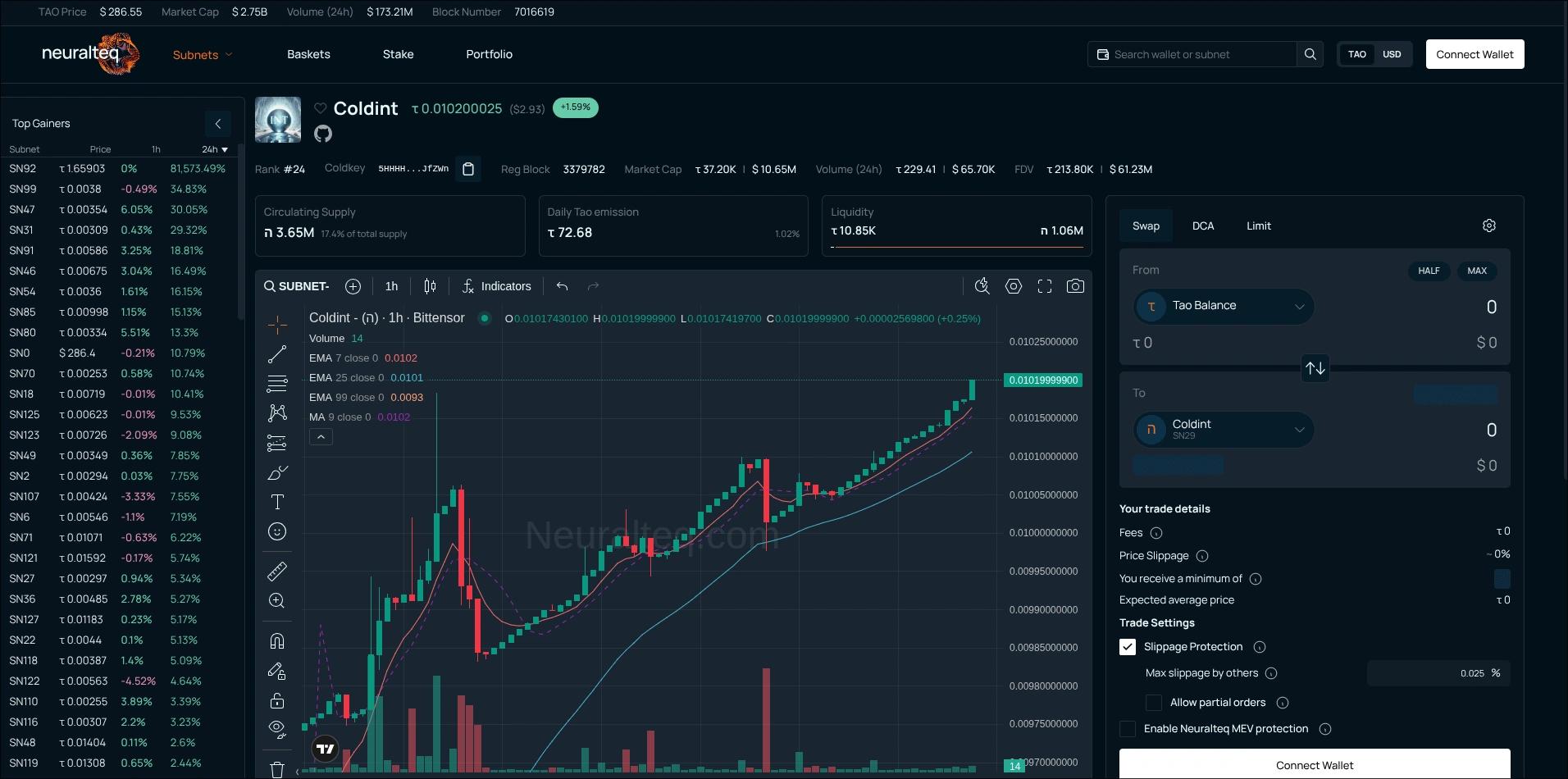Enable Neuralteq MEV protection
Image resolution: width=1568 pixels, height=779 pixels.
click(x=1128, y=729)
